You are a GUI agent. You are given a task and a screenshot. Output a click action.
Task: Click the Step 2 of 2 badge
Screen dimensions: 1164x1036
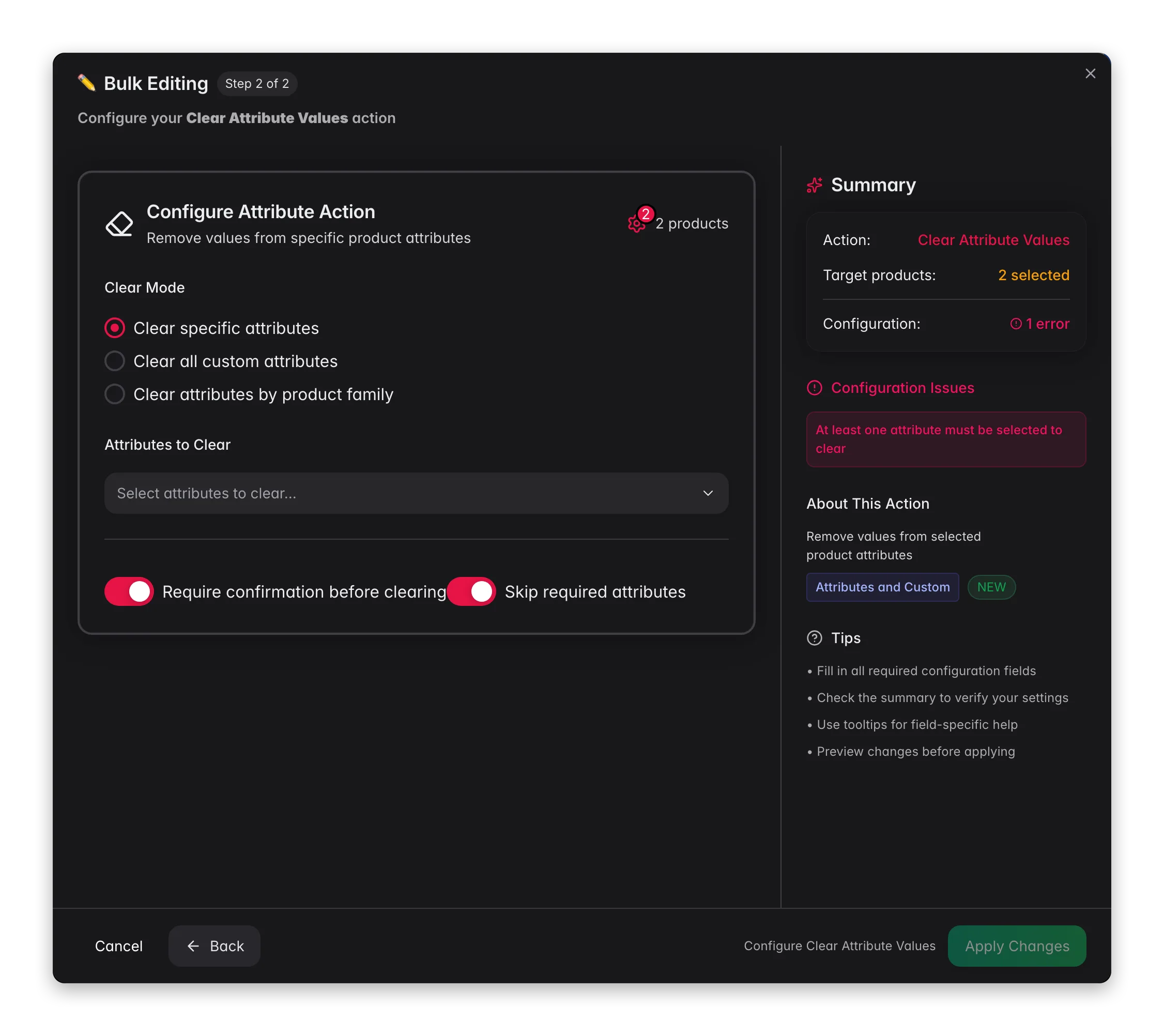click(257, 84)
